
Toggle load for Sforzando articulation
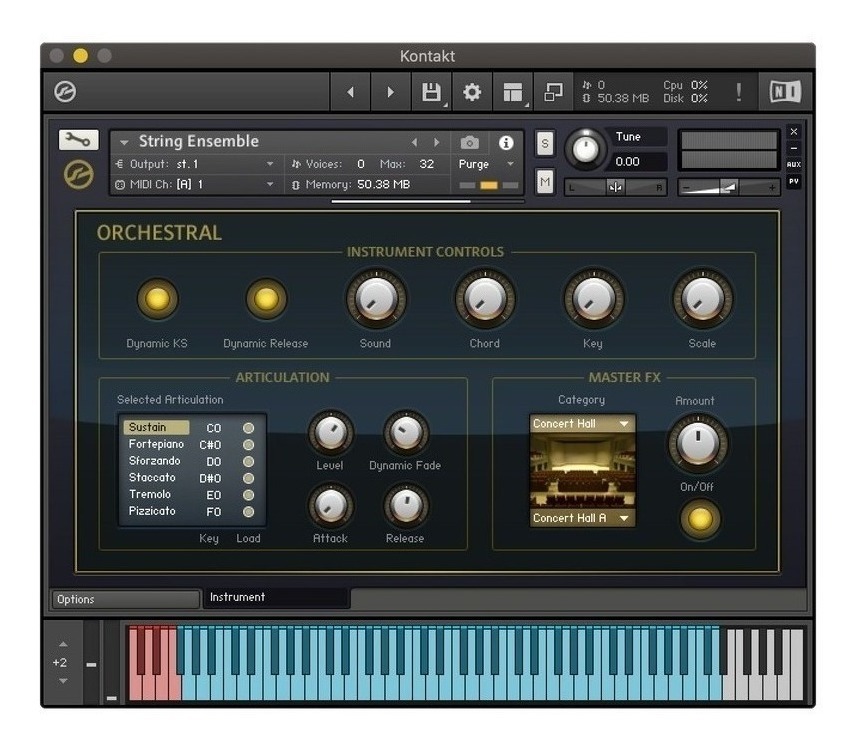(x=248, y=461)
